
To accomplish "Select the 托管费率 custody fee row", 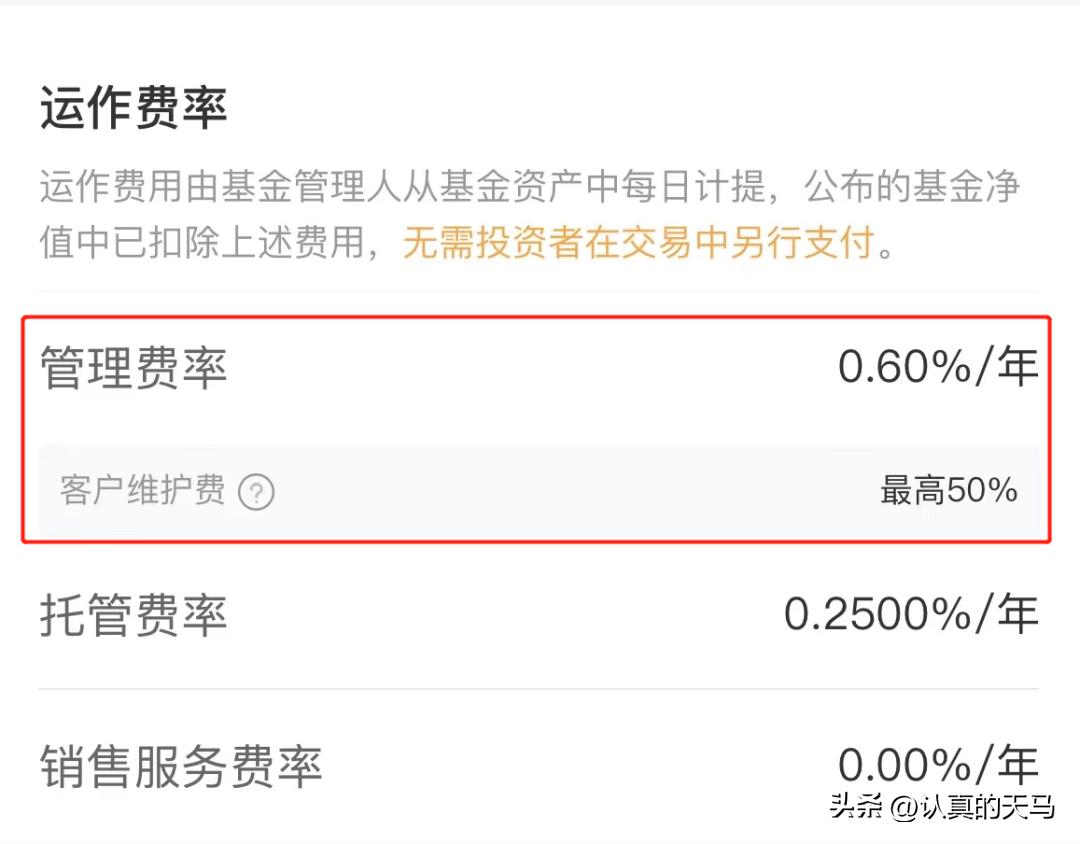I will tap(133, 616).
